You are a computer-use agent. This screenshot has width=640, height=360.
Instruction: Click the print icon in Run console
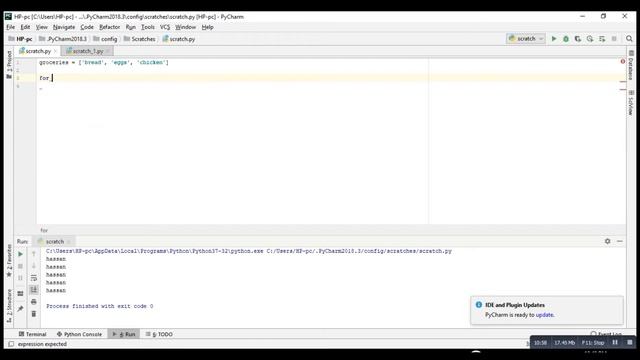tap(34, 302)
